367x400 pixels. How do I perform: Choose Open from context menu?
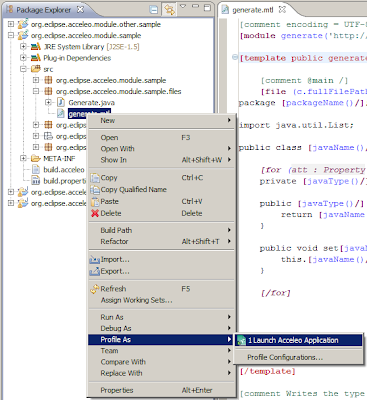[161, 137]
